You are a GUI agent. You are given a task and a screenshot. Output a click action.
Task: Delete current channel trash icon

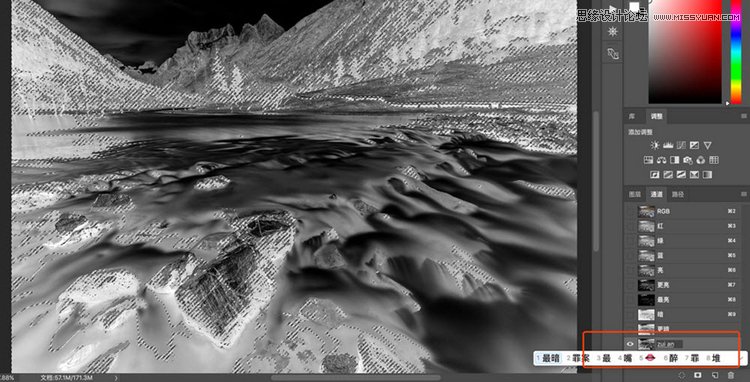(731, 375)
